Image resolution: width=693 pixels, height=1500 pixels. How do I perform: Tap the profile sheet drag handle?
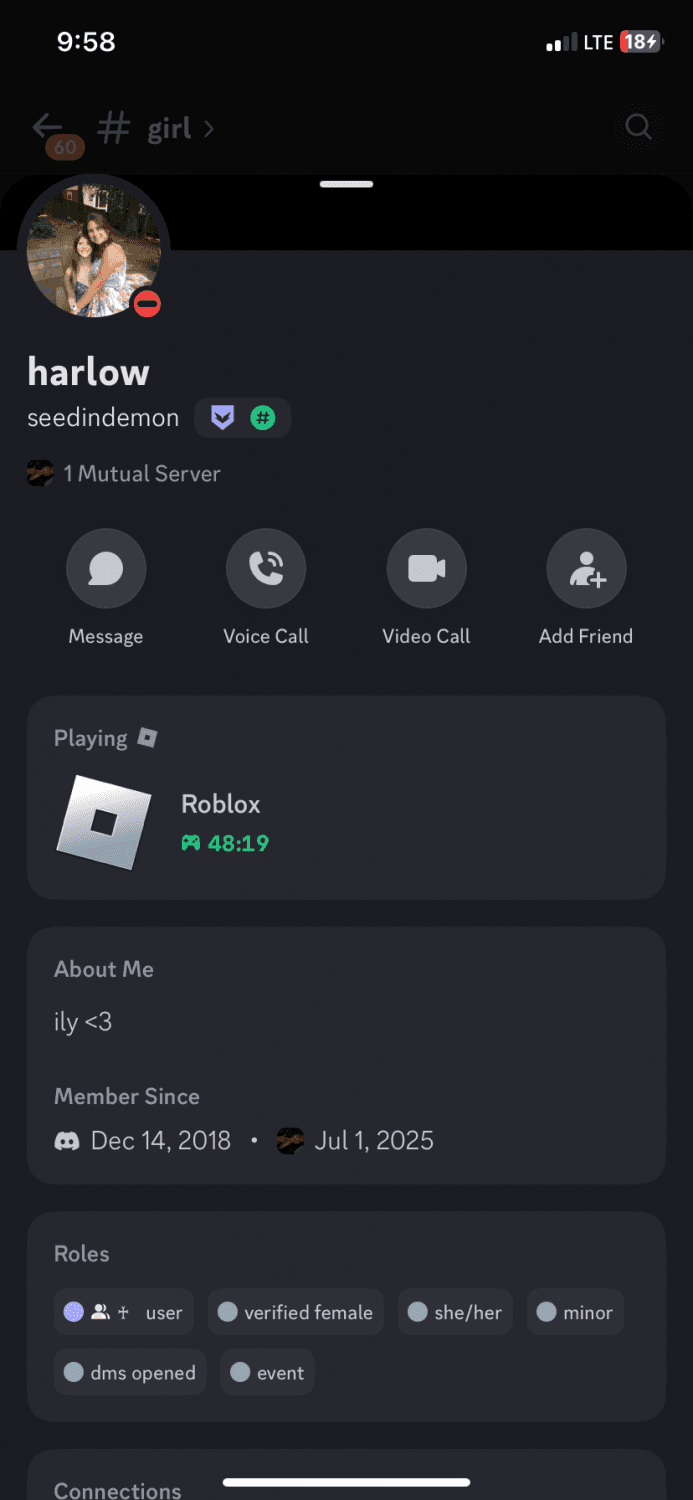346,185
